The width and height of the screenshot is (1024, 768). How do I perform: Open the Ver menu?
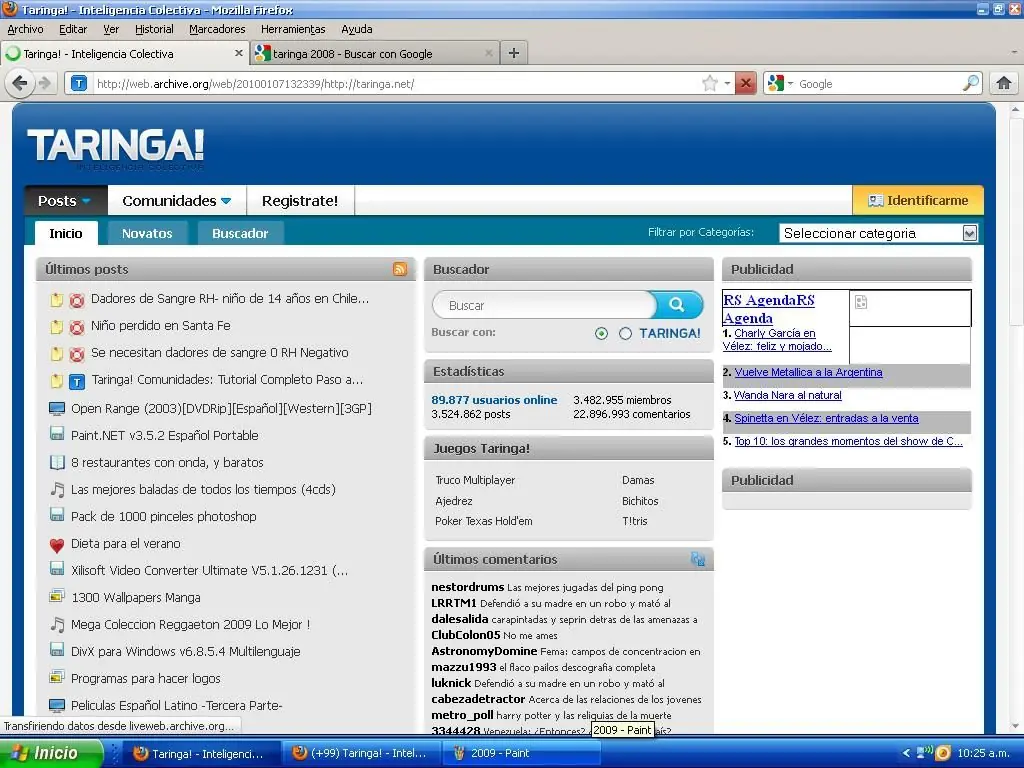[111, 29]
